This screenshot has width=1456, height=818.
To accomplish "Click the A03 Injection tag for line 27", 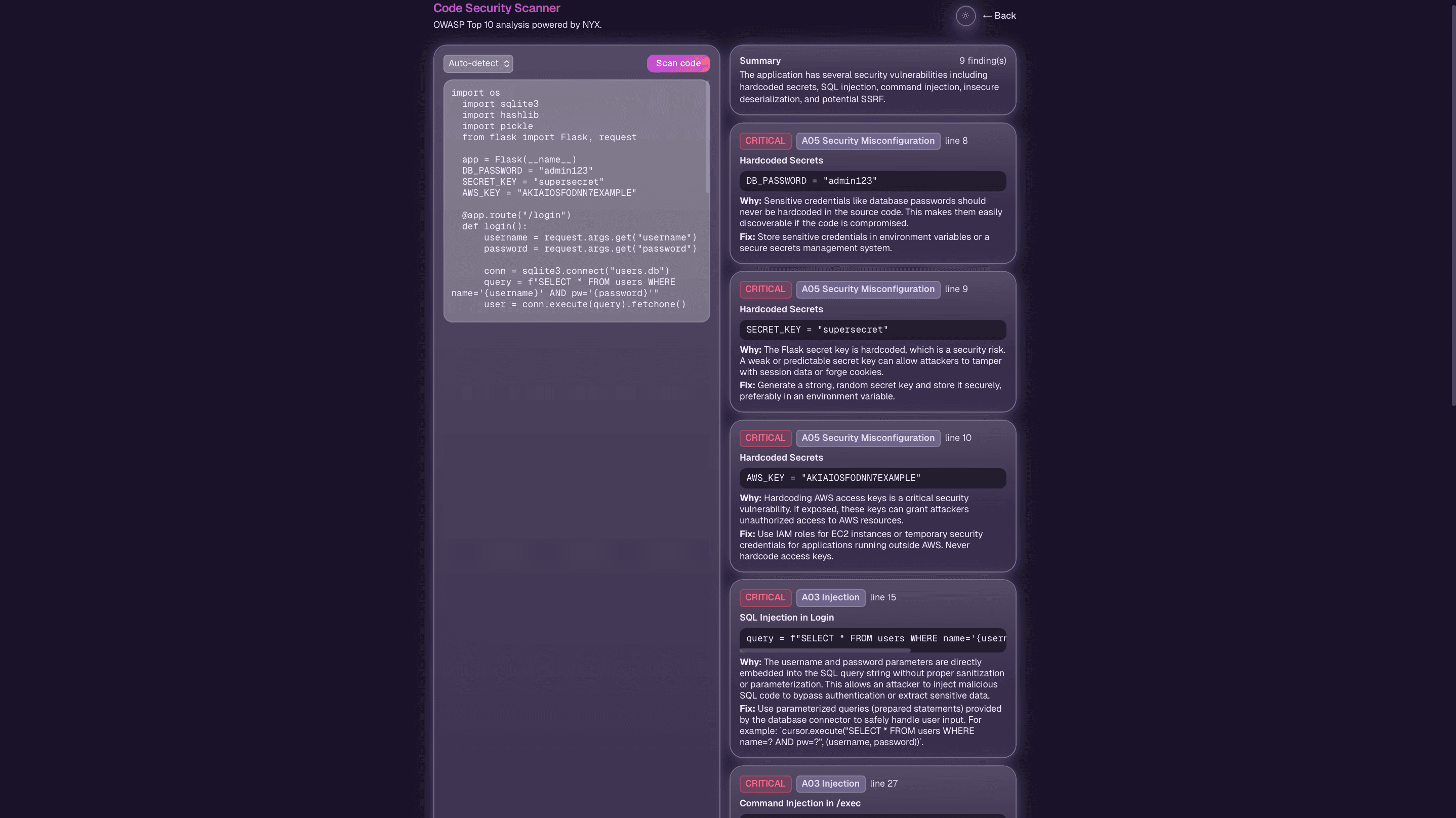I will [830, 784].
